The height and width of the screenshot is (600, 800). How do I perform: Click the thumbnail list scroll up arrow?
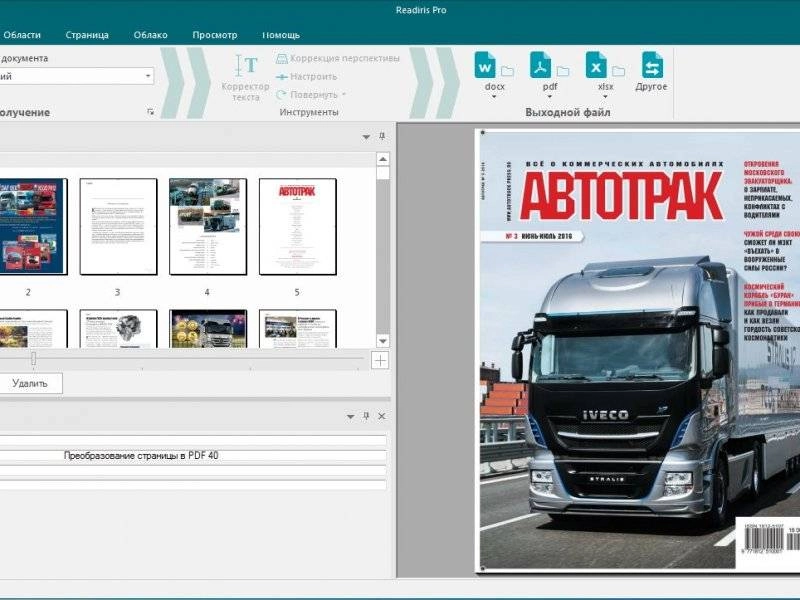point(383,159)
